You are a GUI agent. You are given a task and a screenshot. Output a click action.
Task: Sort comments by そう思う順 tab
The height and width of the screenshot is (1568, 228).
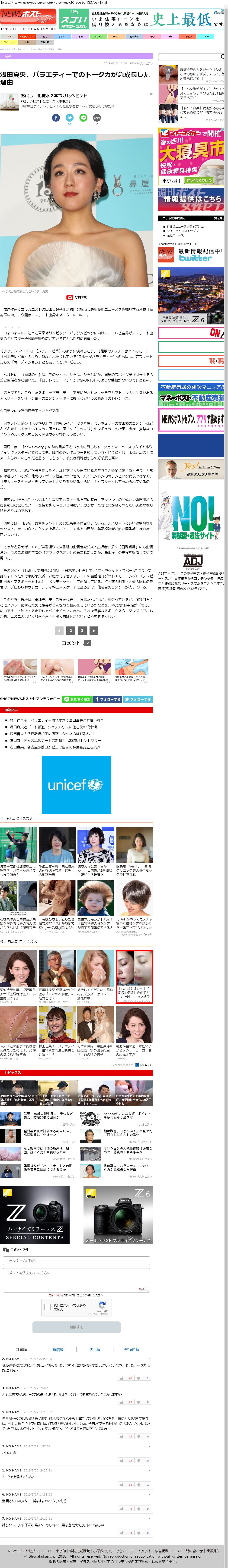click(132, 1349)
